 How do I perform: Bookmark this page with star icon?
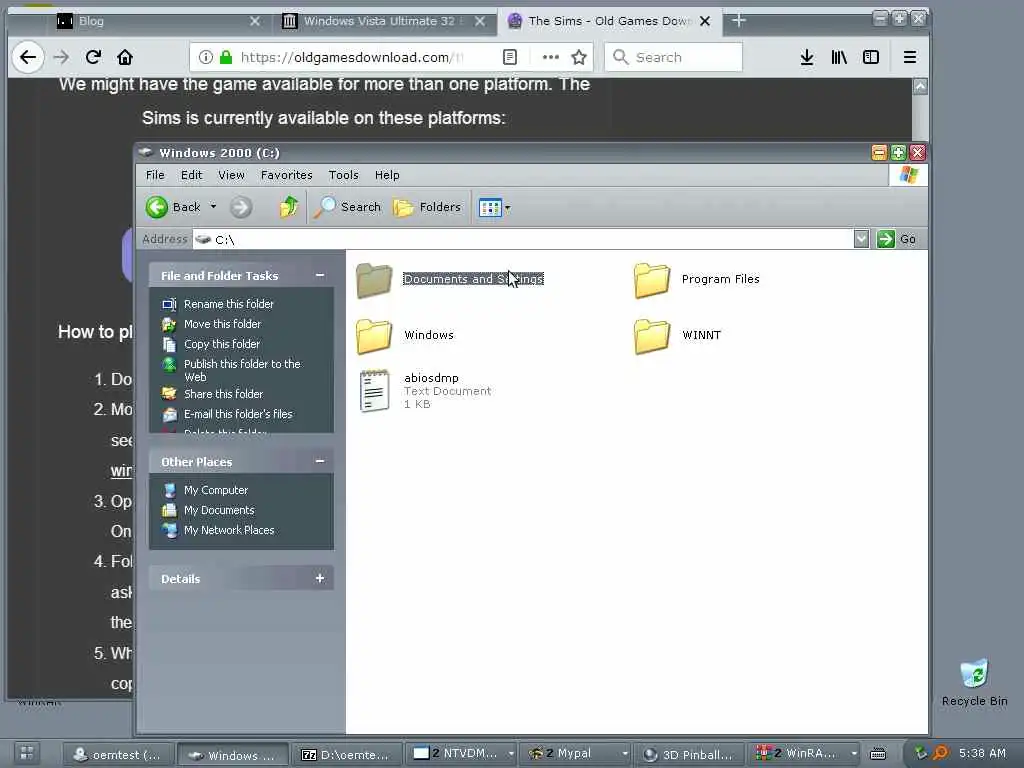click(579, 57)
